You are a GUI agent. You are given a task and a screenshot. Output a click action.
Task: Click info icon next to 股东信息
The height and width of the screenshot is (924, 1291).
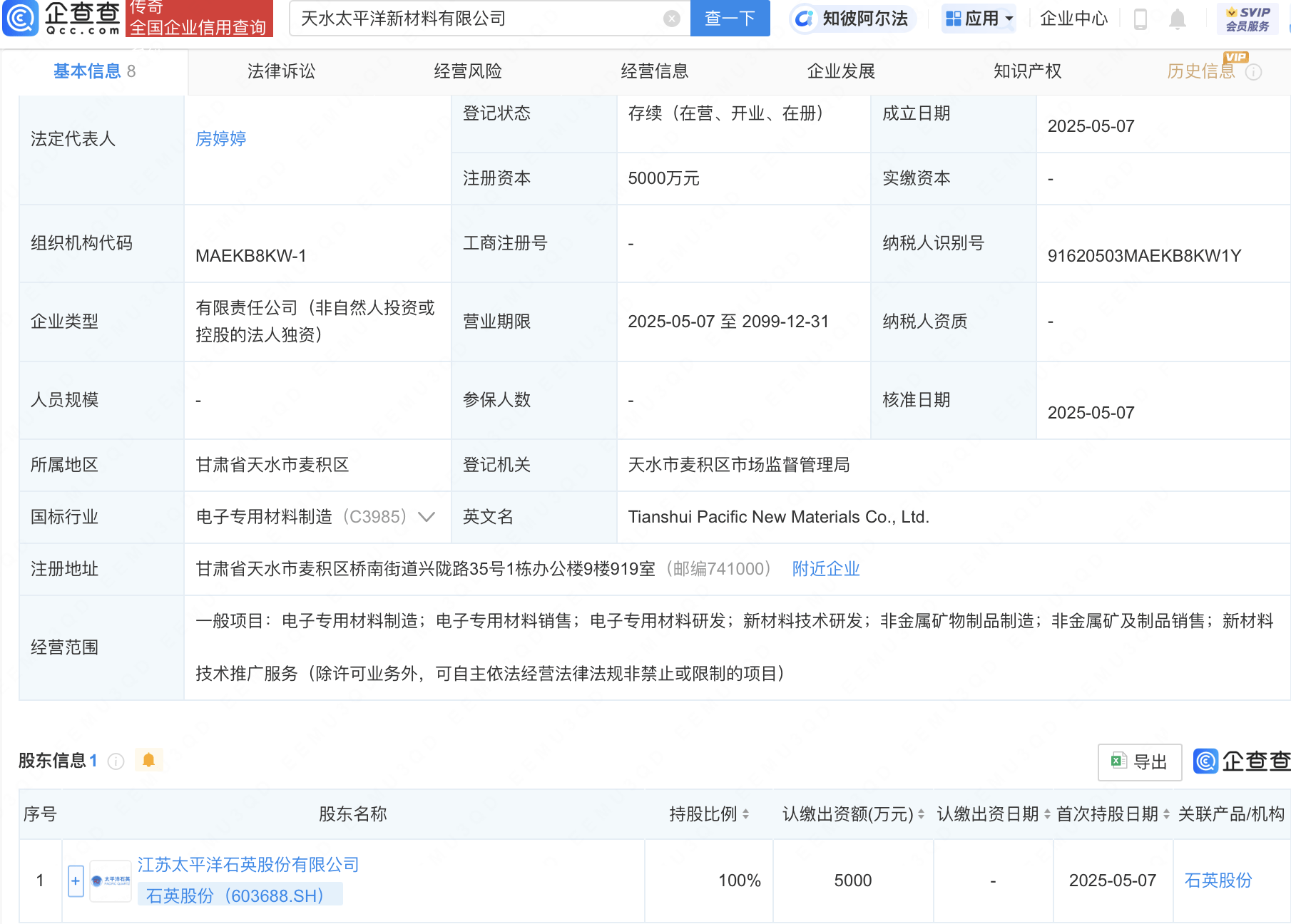click(116, 761)
